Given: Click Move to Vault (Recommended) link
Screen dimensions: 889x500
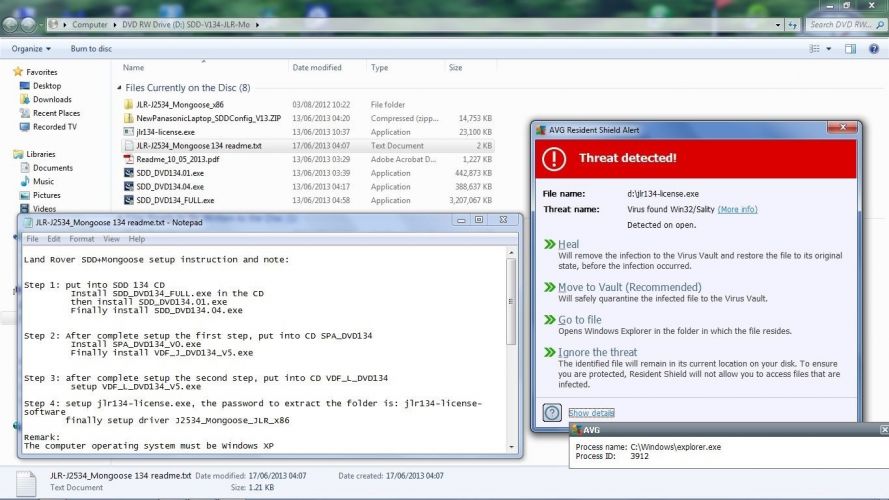Looking at the screenshot, I should pyautogui.click(x=629, y=287).
